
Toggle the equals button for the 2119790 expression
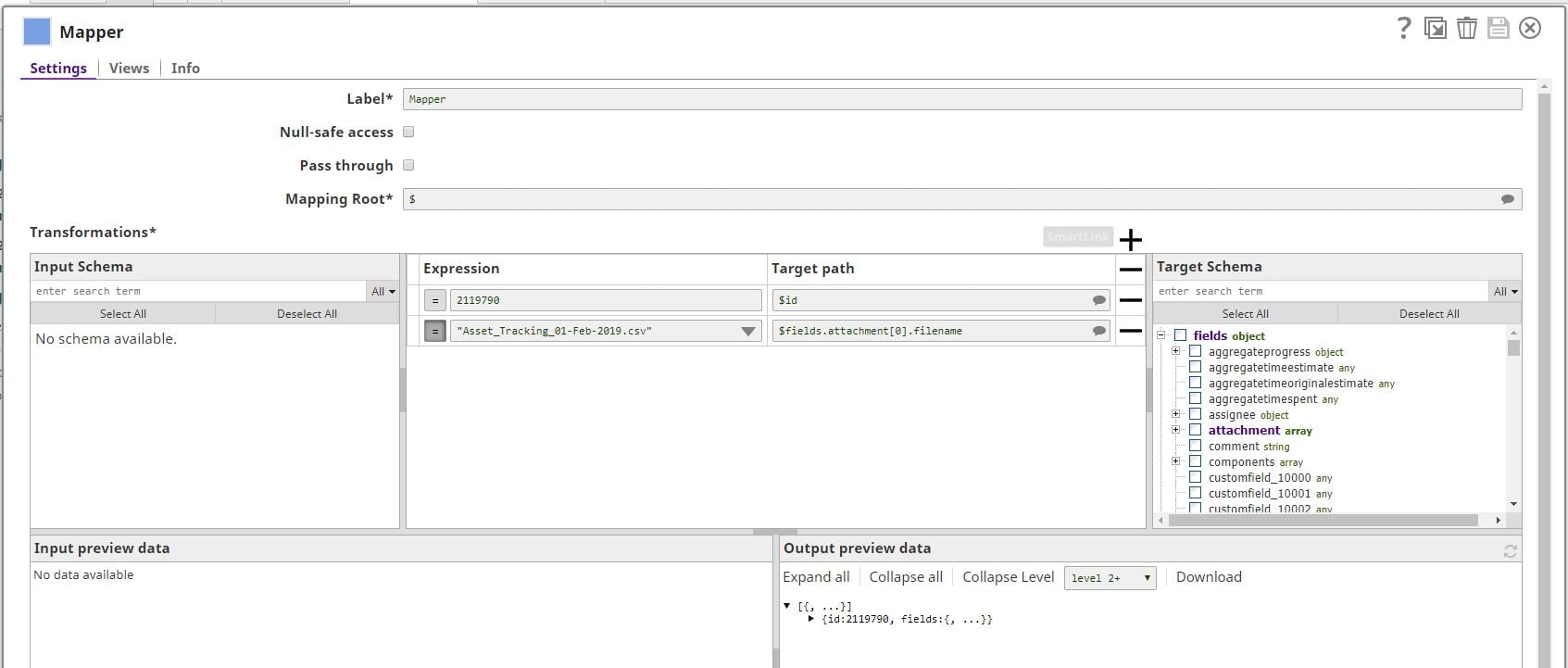pos(434,300)
